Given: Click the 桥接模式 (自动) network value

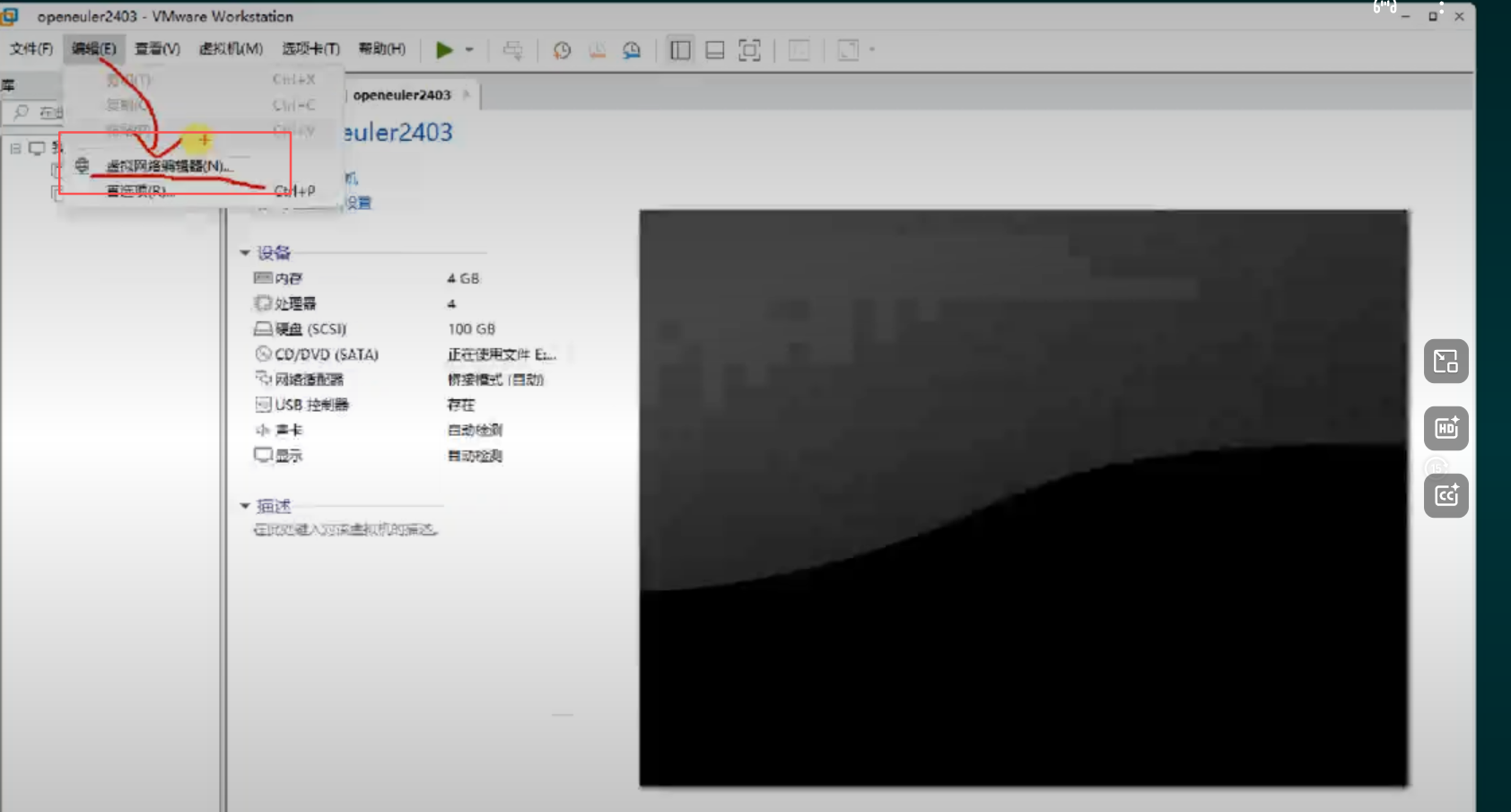Looking at the screenshot, I should coord(496,380).
